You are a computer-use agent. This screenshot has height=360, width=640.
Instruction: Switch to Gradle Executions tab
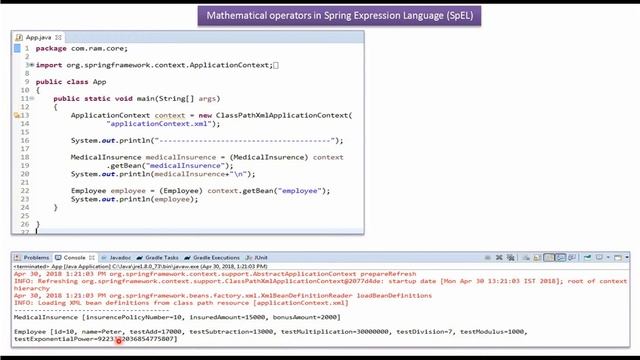[x=212, y=258]
